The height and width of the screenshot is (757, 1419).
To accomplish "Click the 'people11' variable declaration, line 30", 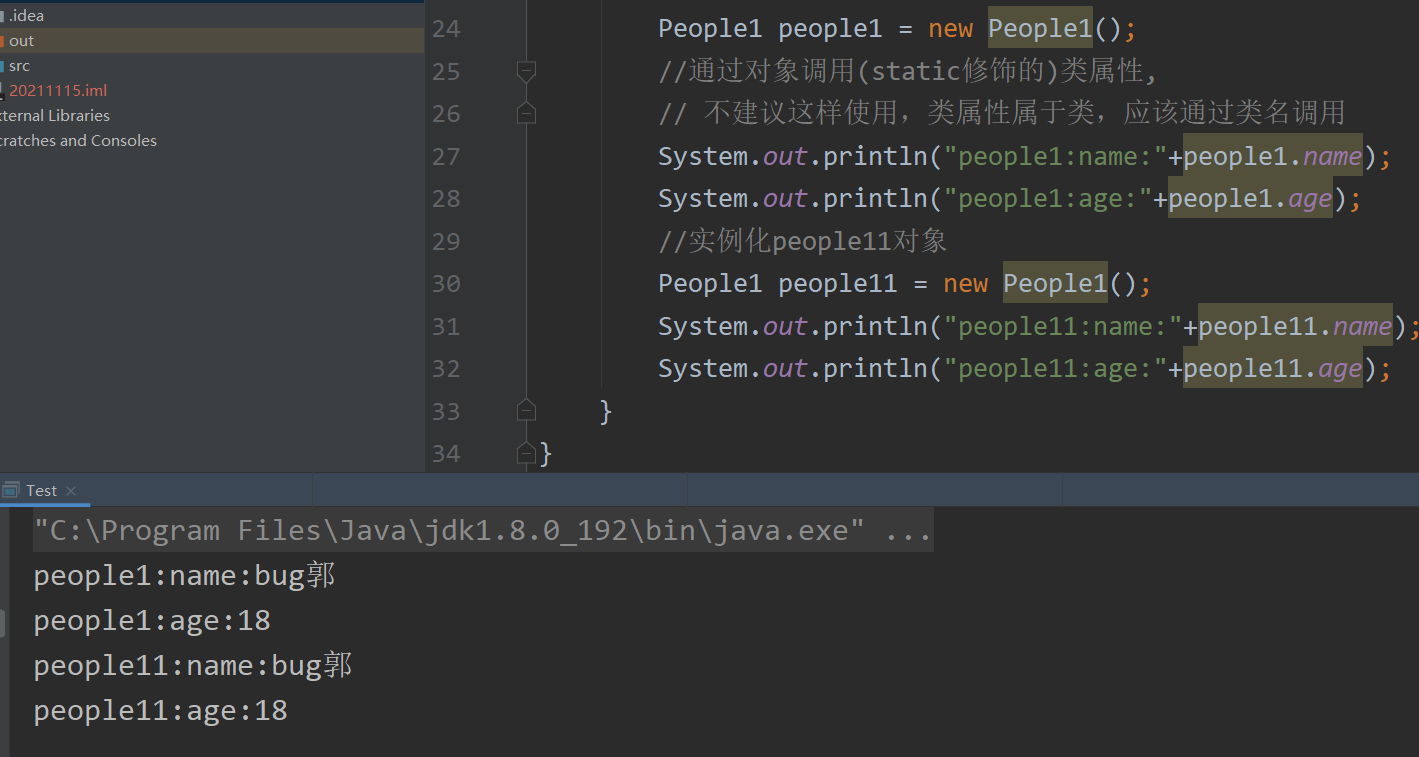I will [838, 284].
